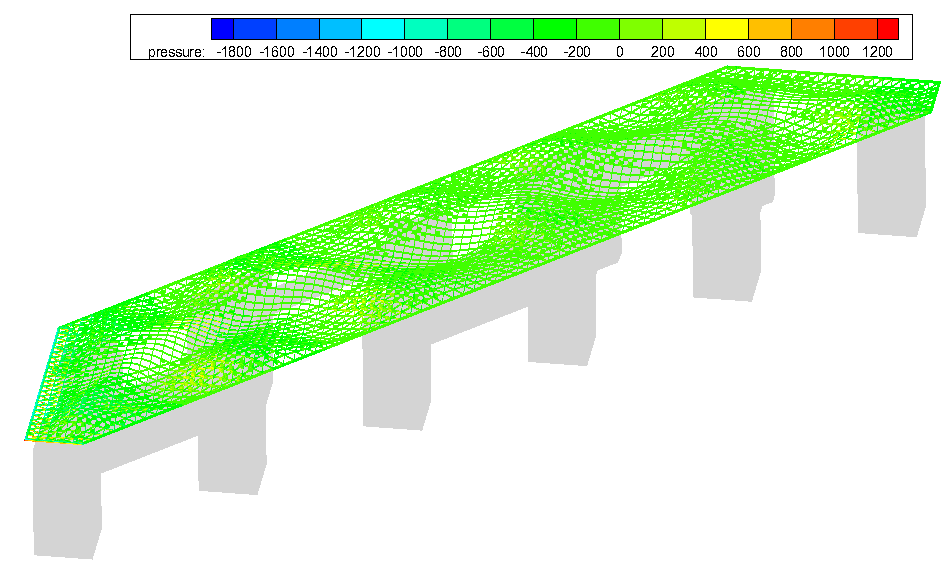This screenshot has height=565, width=946.
Task: Pick the swatch between -1600 and -1400
Action: 298,29
